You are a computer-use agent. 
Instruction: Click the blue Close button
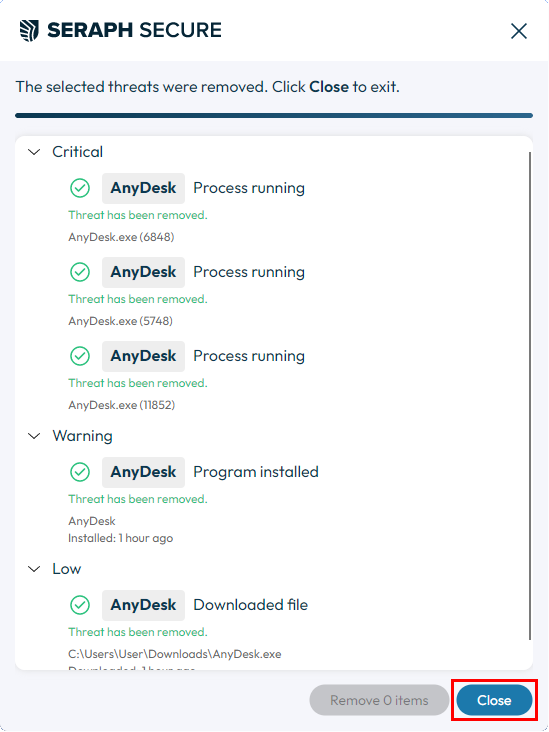494,700
